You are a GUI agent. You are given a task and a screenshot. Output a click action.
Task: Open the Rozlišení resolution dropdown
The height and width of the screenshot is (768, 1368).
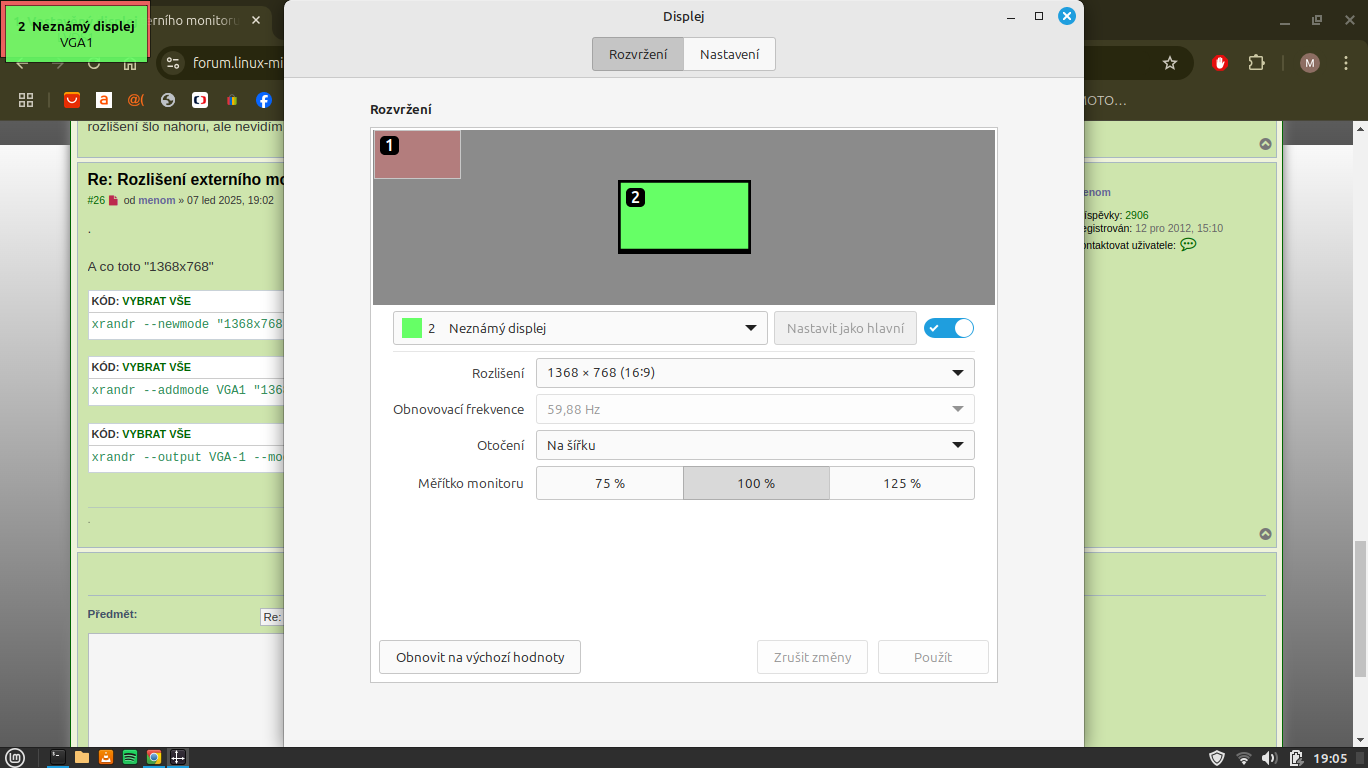tap(755, 373)
